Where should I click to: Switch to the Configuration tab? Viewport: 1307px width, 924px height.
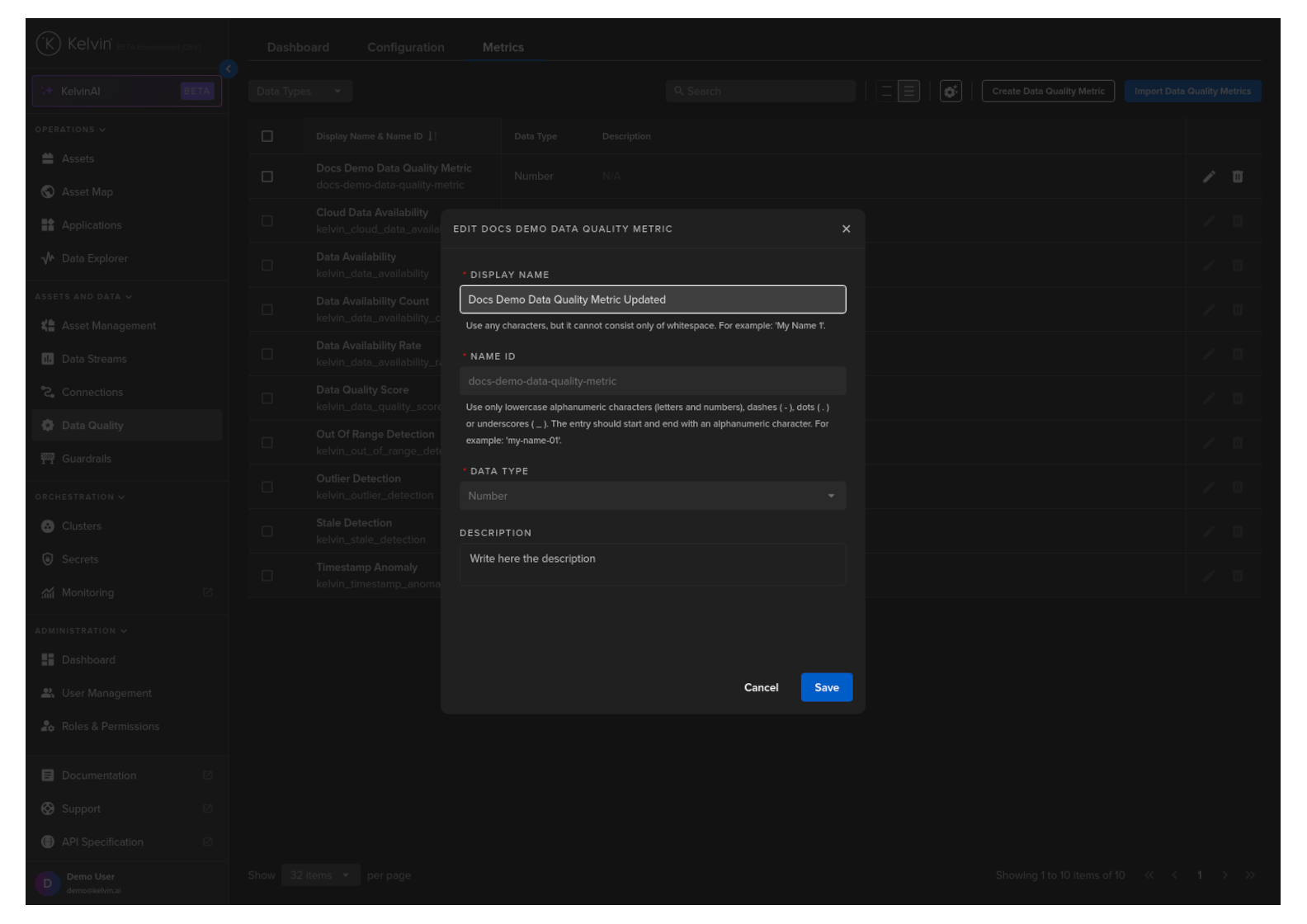pos(405,48)
